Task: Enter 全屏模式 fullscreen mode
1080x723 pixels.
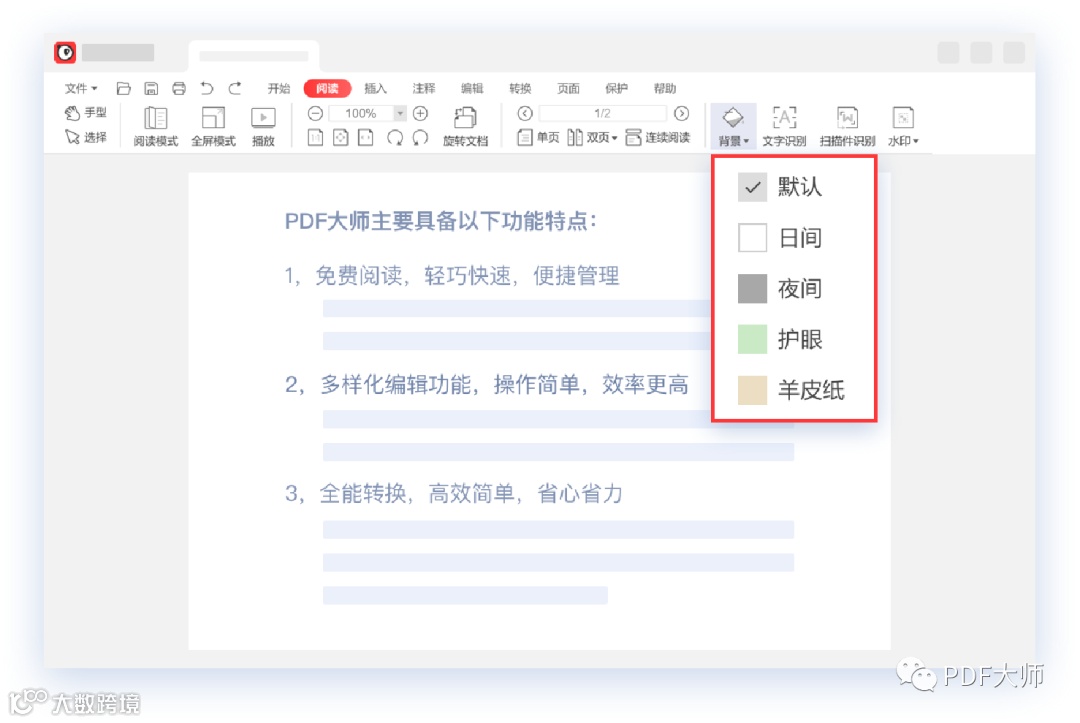Action: 214,127
